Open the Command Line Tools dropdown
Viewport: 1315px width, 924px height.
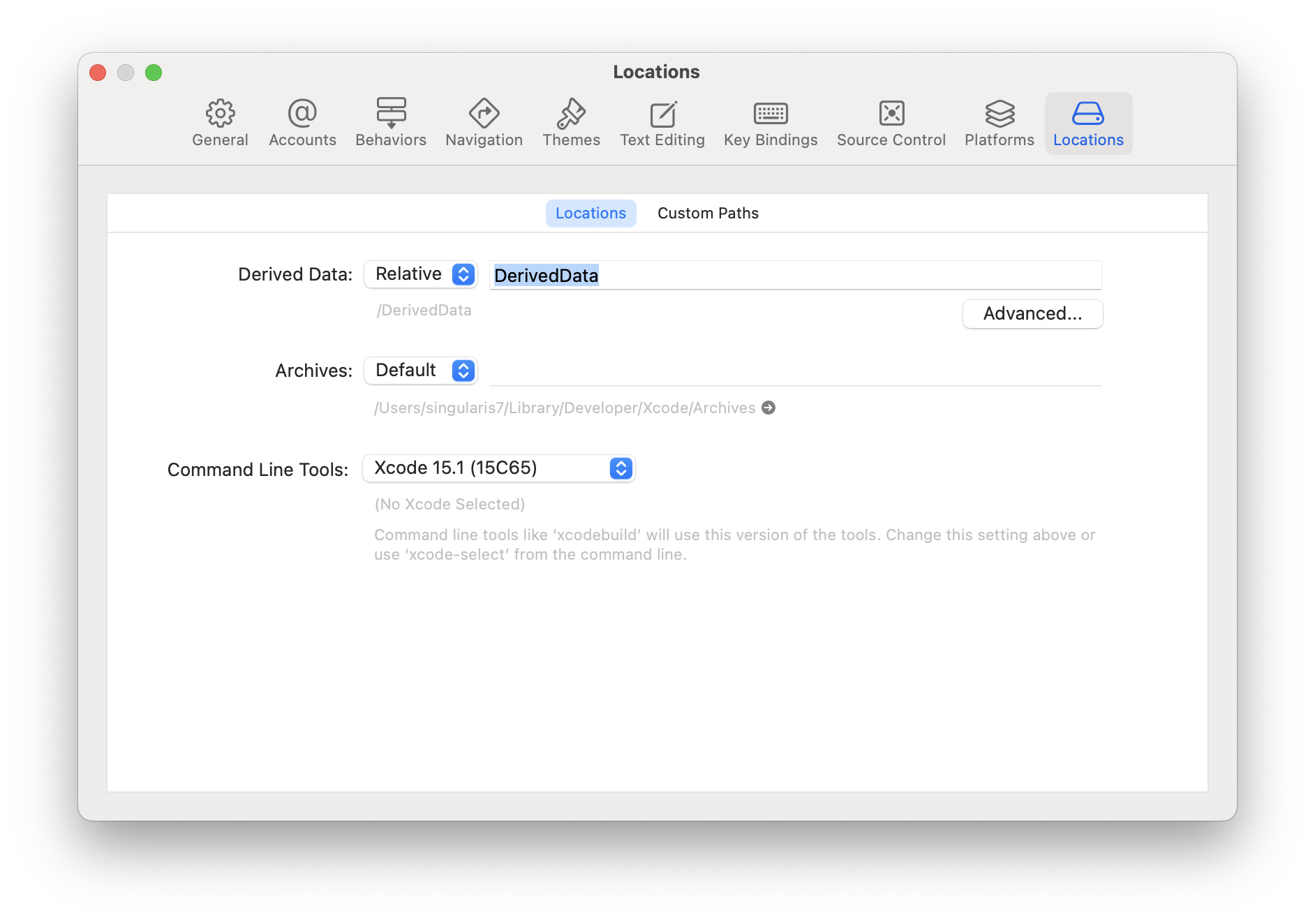coord(499,468)
